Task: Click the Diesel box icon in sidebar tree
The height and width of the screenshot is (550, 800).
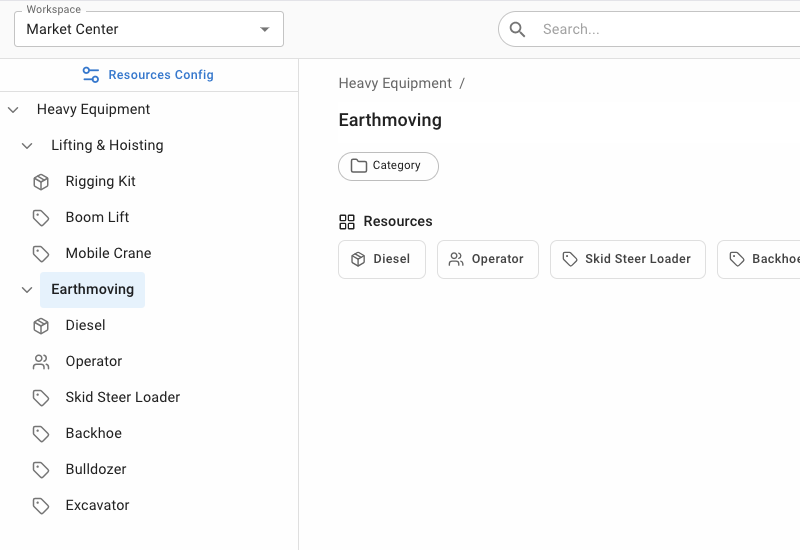Action: 41,326
